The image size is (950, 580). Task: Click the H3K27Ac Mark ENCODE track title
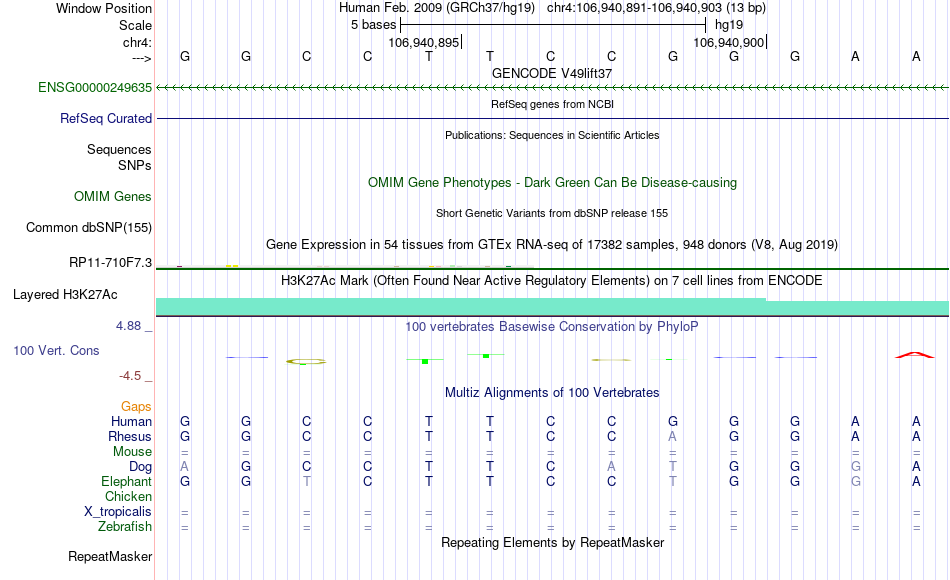552,281
